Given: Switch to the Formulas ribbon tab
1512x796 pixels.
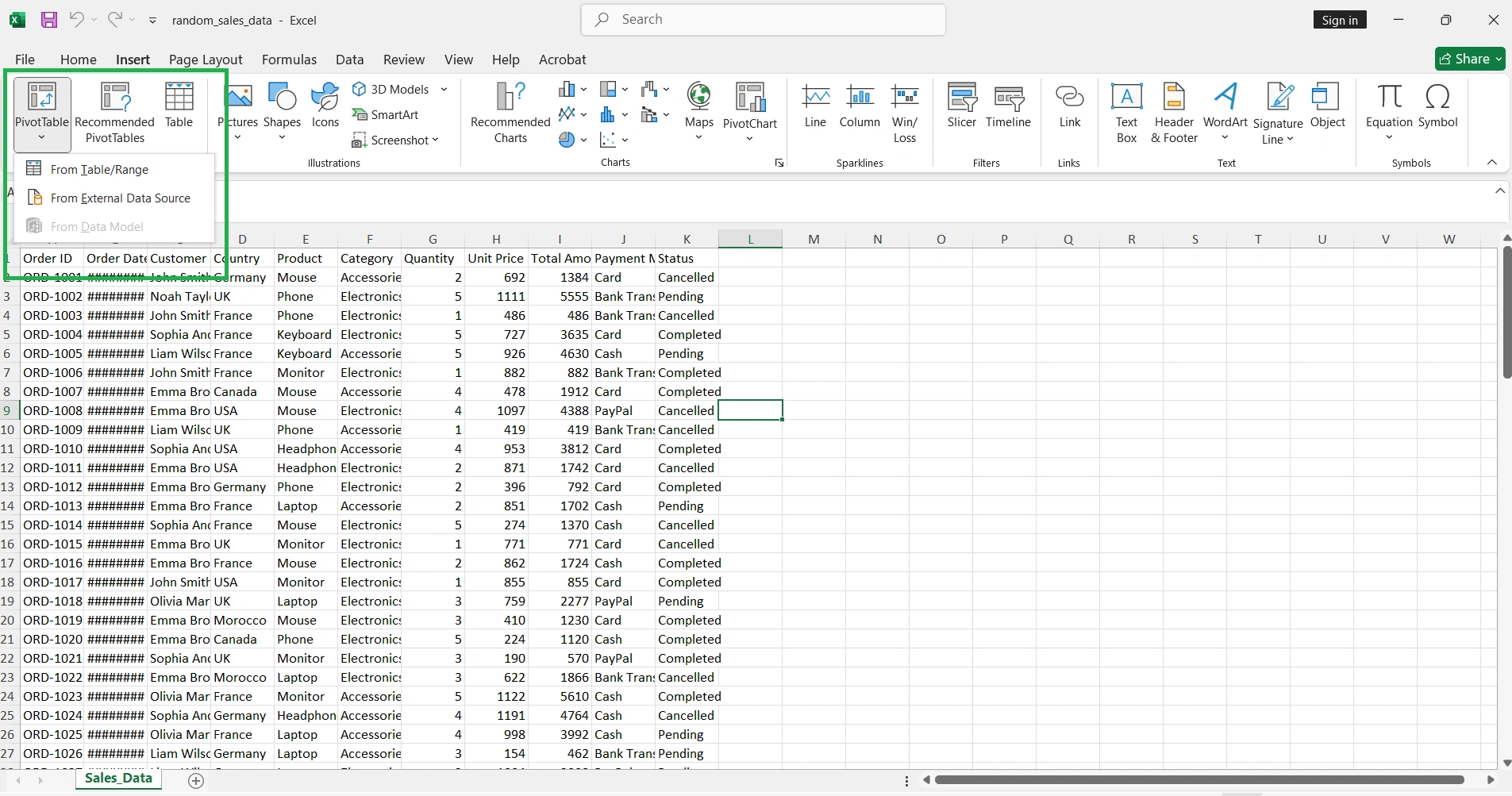Looking at the screenshot, I should (x=288, y=60).
